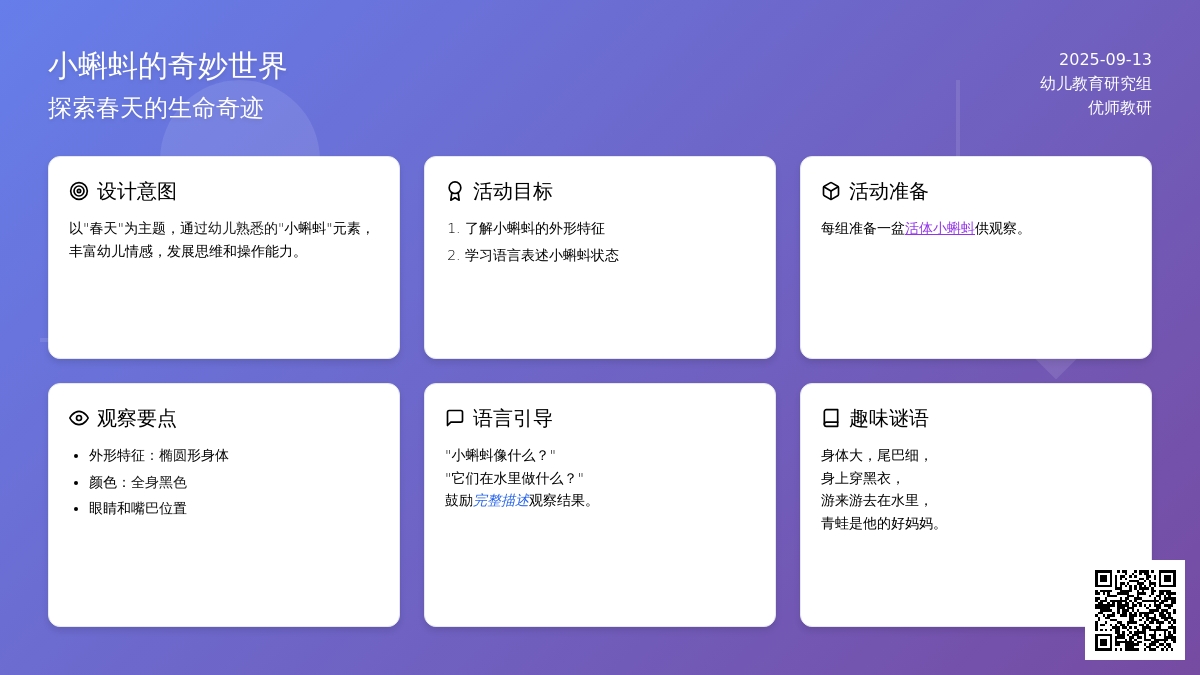Open the 活体小蝌蚪 link

coord(939,228)
